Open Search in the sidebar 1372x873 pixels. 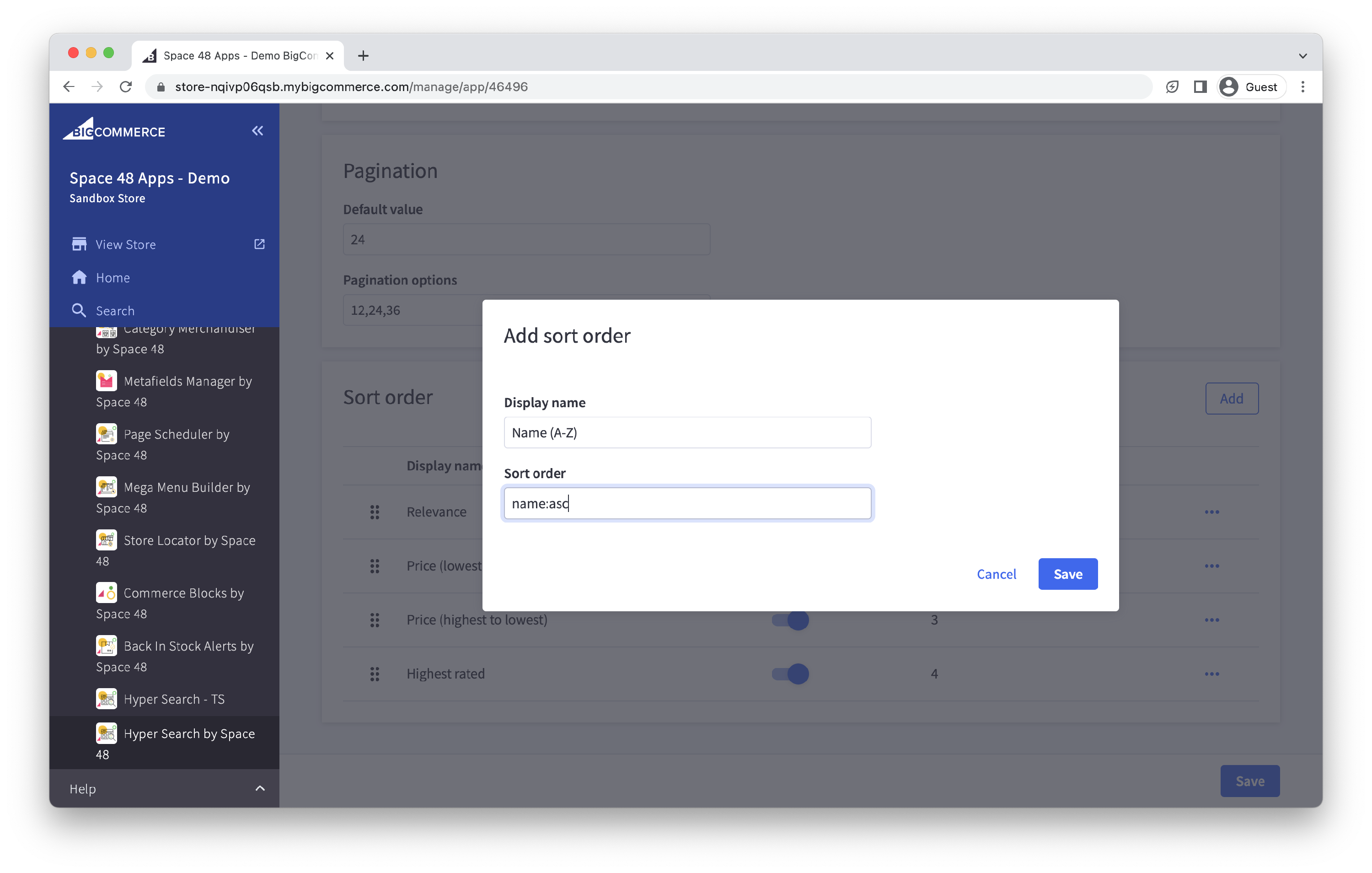(x=115, y=310)
